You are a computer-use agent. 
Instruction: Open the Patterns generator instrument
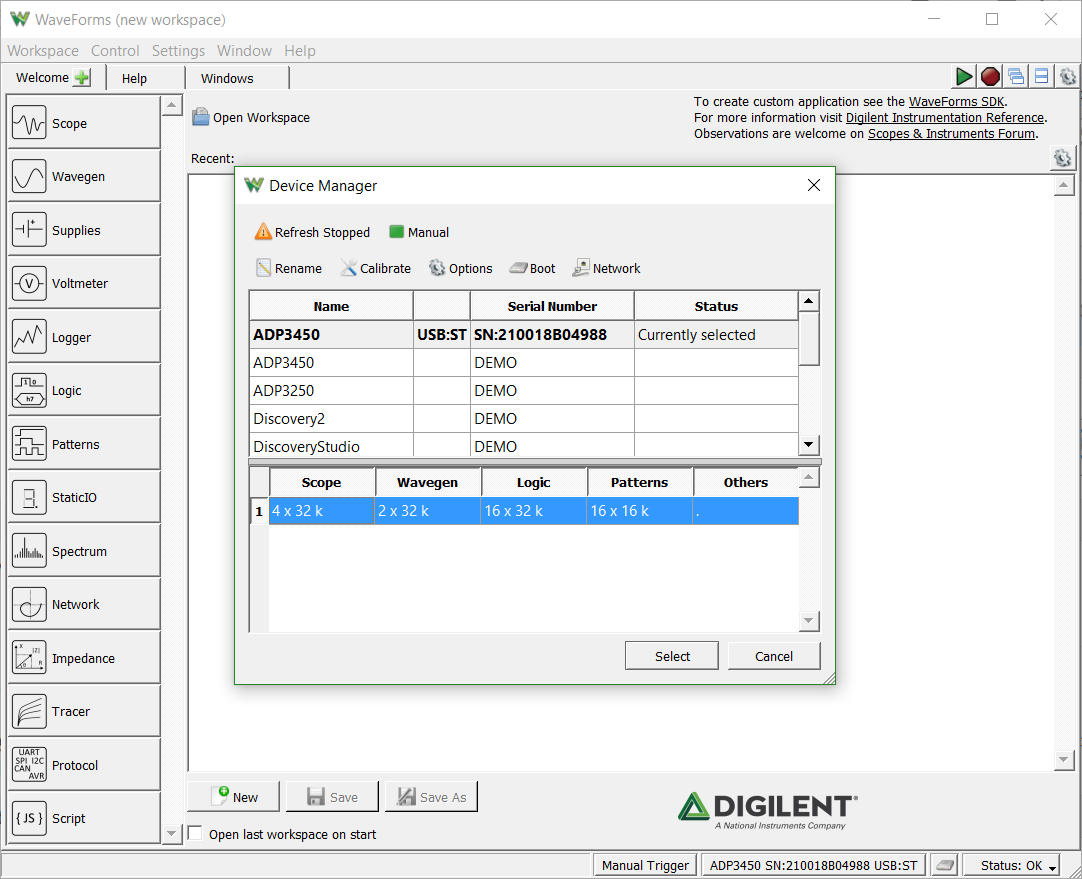click(84, 444)
